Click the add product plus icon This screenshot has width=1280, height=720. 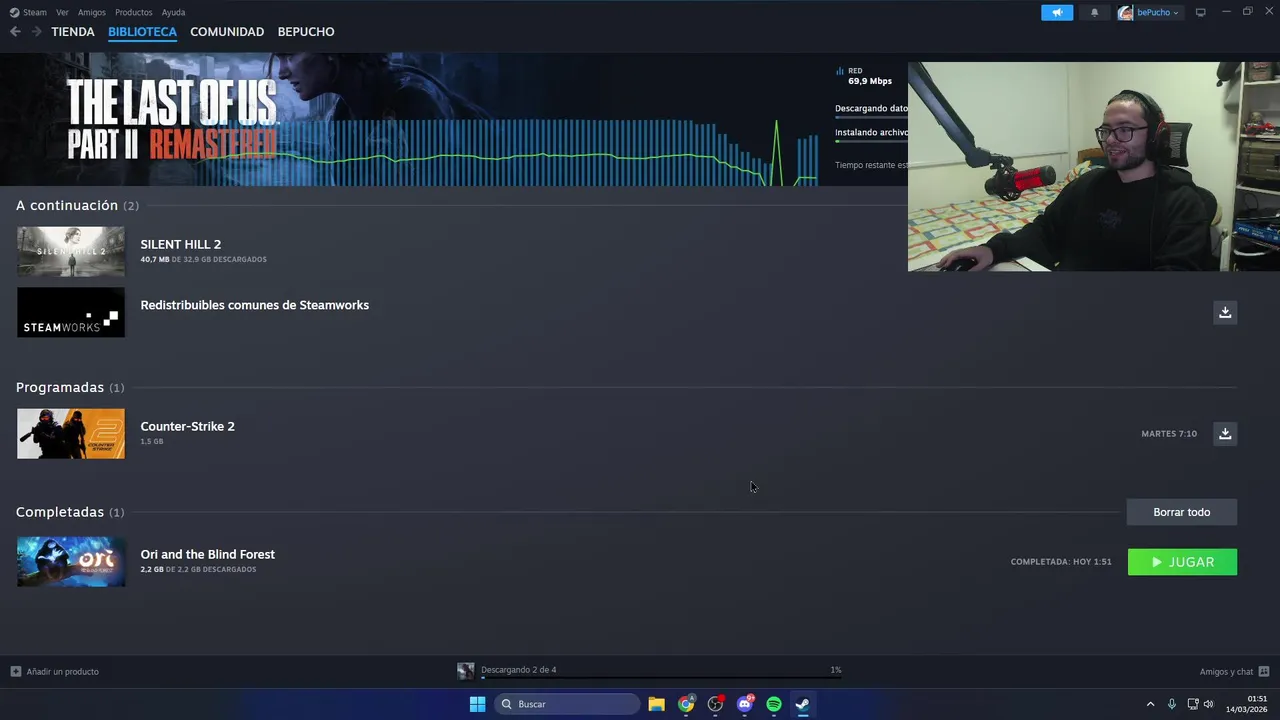[x=15, y=671]
